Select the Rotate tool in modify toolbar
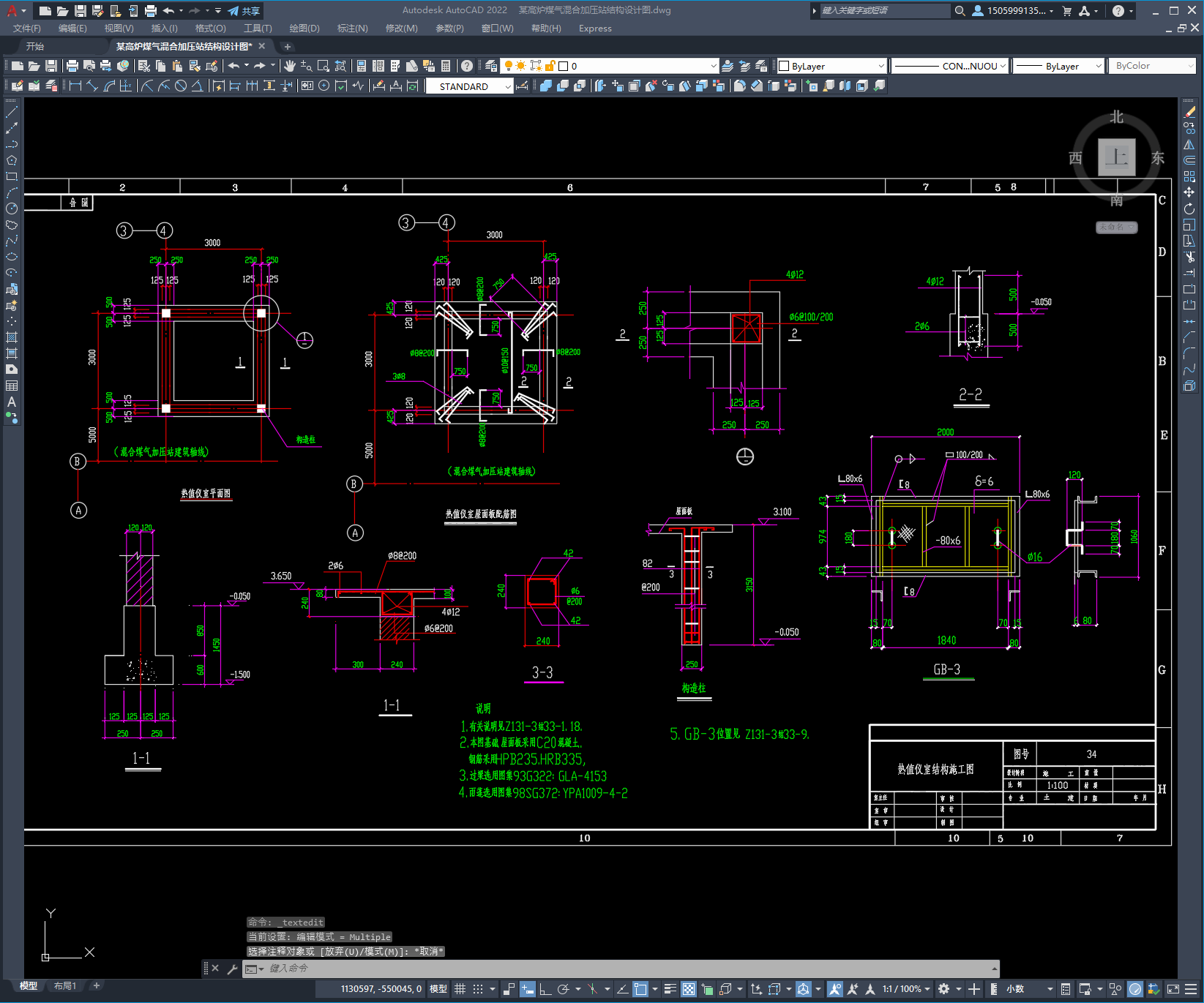This screenshot has height=1003, width=1204. (1189, 209)
